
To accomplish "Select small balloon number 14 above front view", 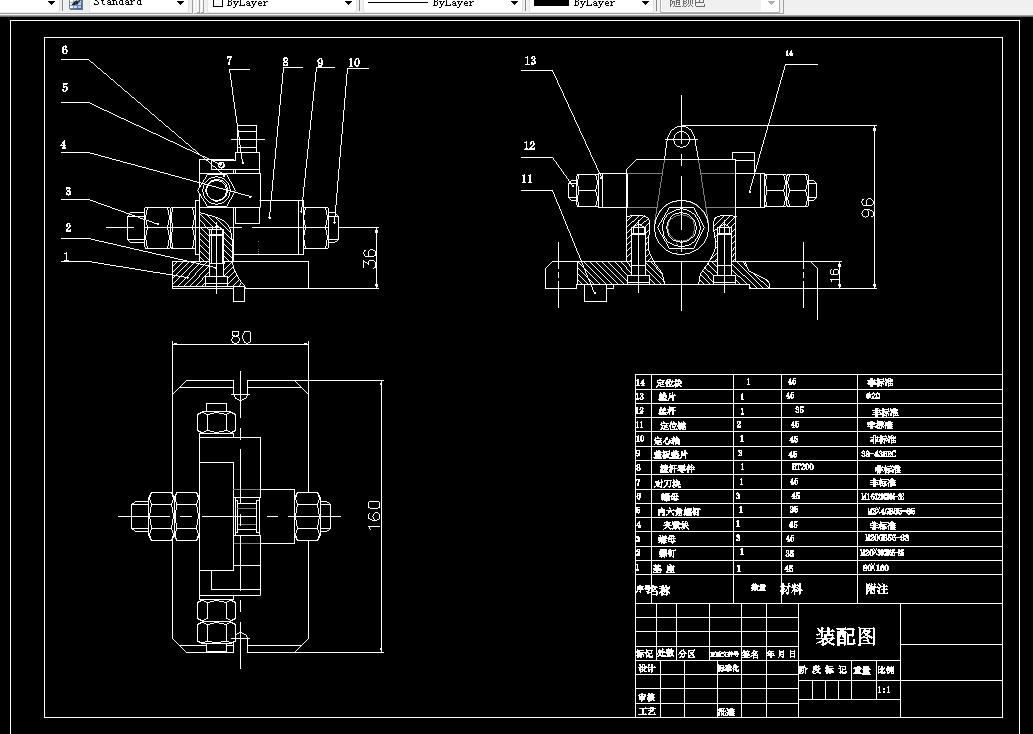I will click(789, 53).
